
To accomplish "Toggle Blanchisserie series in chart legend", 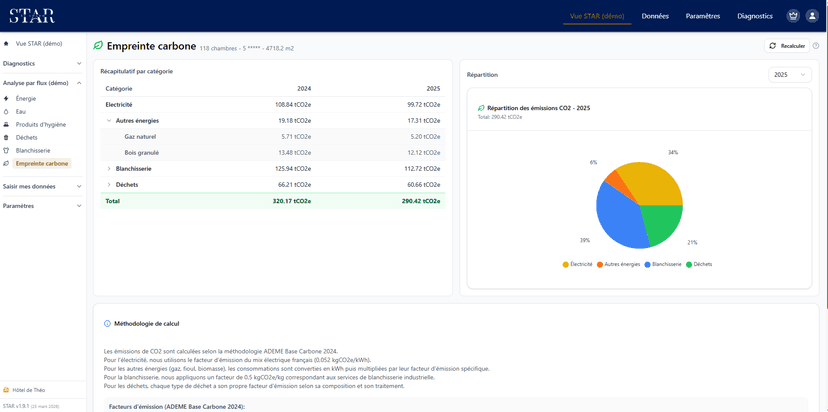I will [x=663, y=264].
